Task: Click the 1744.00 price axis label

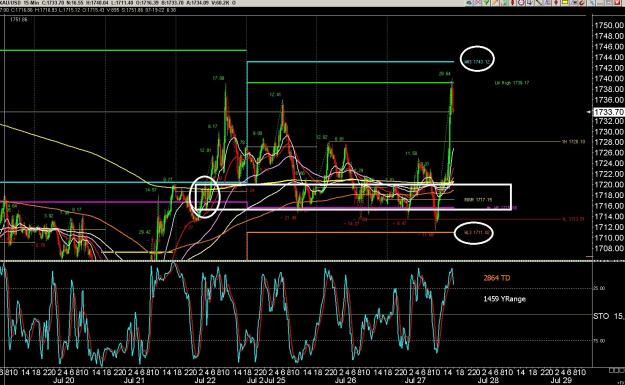Action: pos(609,57)
